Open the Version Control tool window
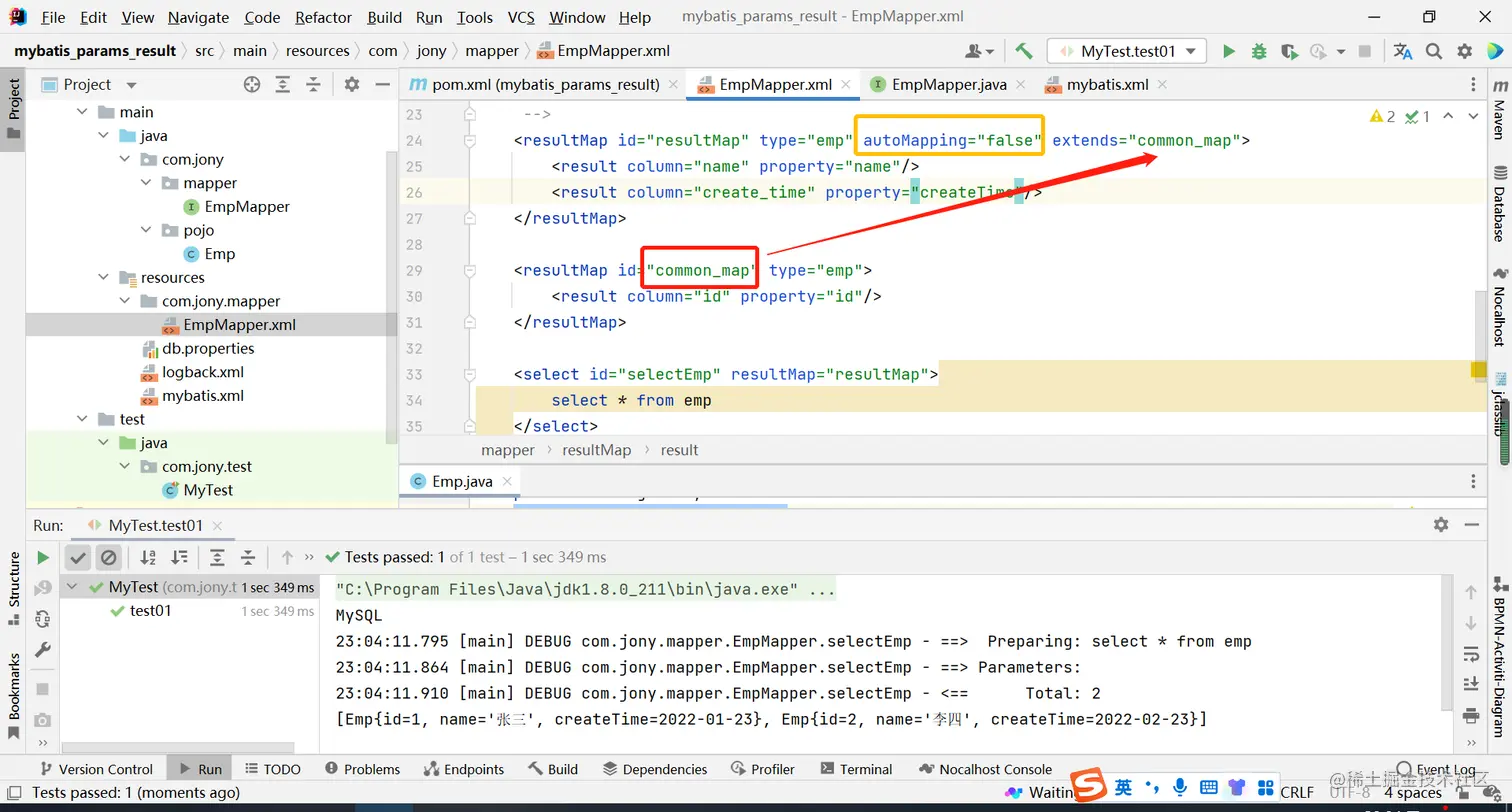 point(95,769)
